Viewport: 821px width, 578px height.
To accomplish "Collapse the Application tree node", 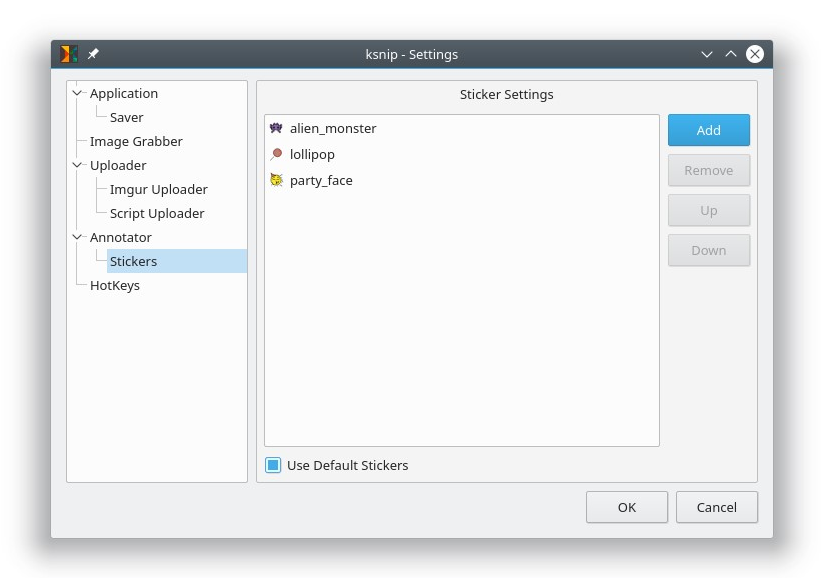I will coord(77,93).
